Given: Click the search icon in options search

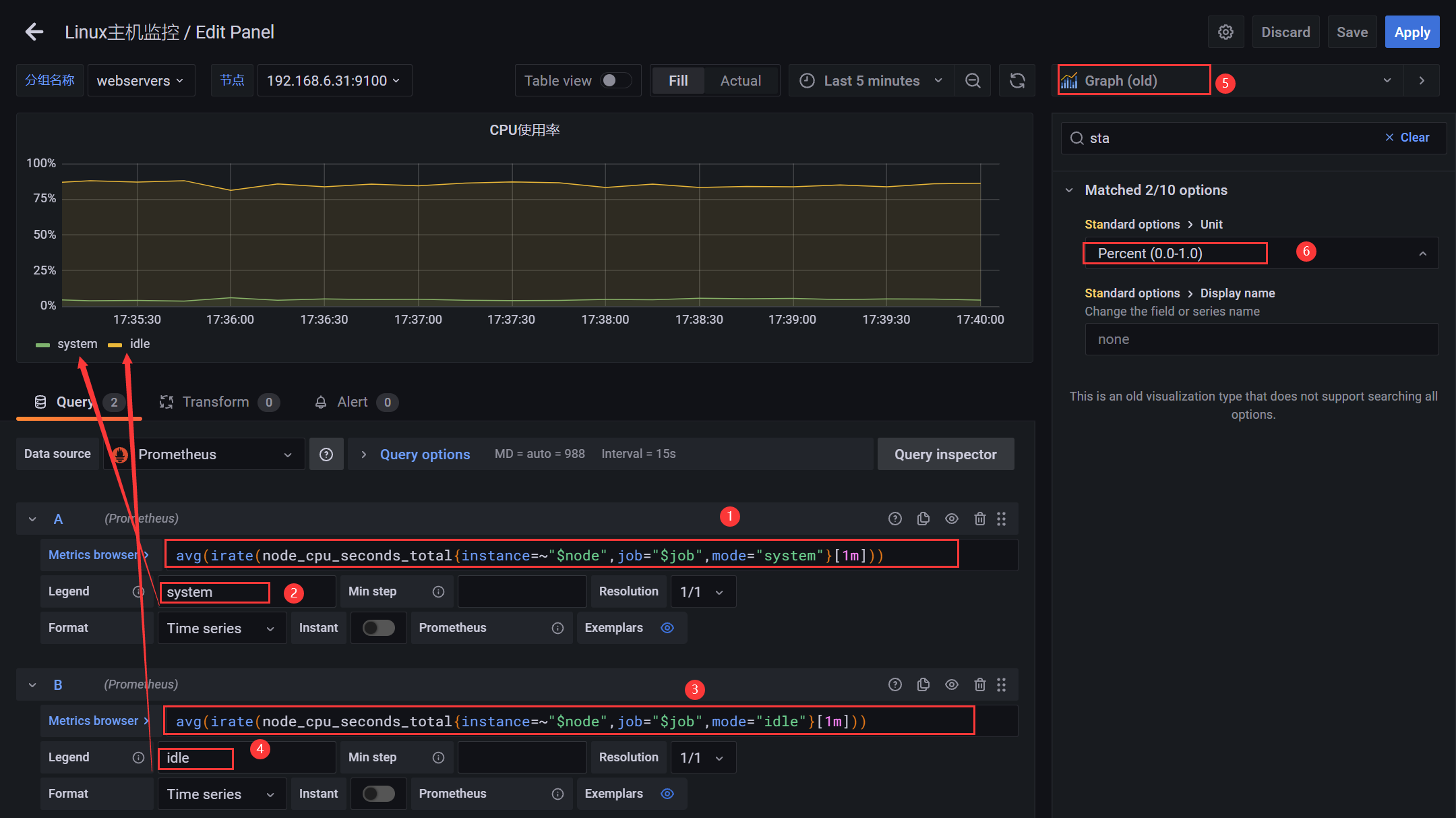Looking at the screenshot, I should (x=1076, y=138).
